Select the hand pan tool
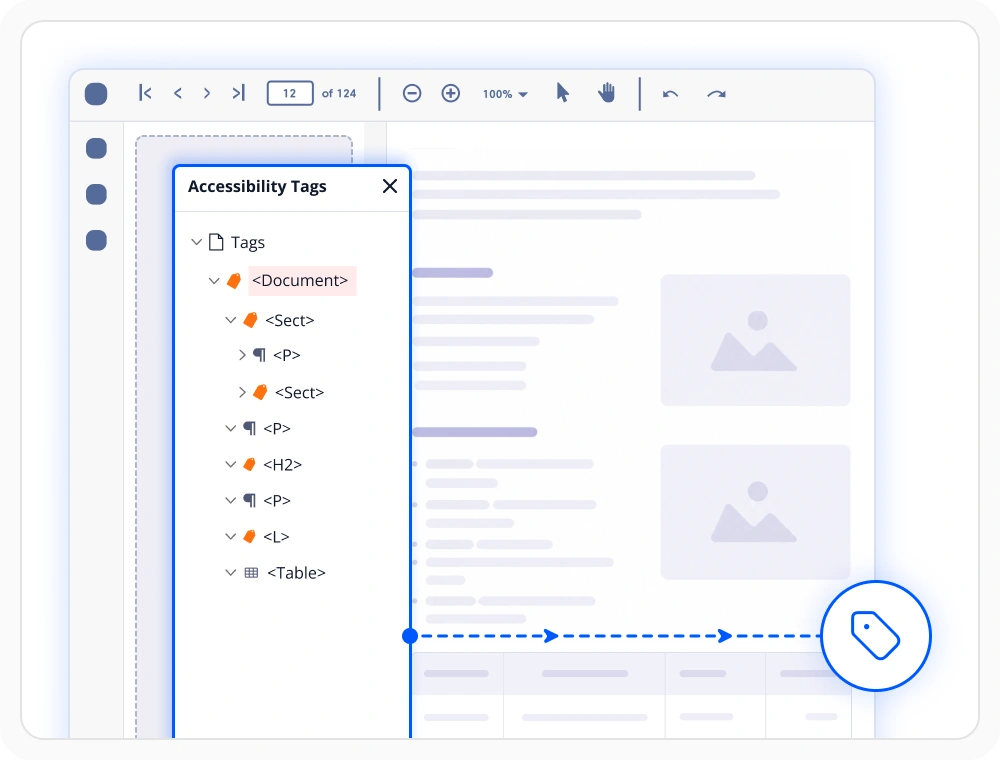This screenshot has height=760, width=1000. (x=607, y=92)
